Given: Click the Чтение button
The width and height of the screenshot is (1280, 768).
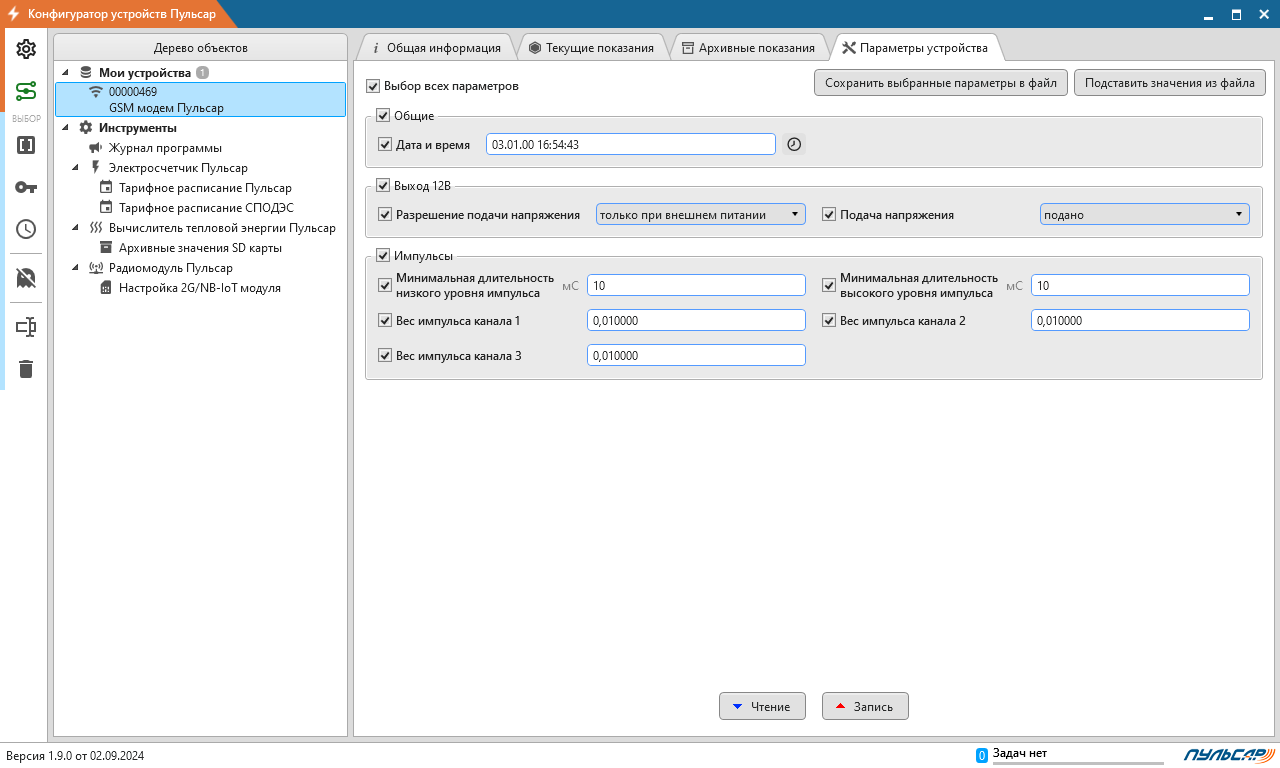Looking at the screenshot, I should click(x=762, y=706).
